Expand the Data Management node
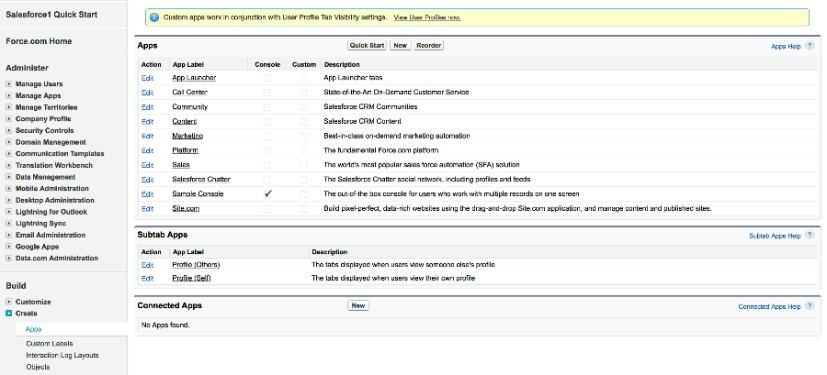Screen dimensions: 827x375 click(x=8, y=177)
